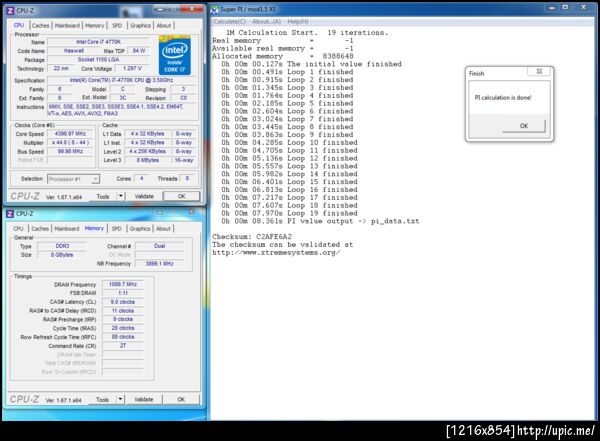Click the Super PI title bar icon

(215, 9)
